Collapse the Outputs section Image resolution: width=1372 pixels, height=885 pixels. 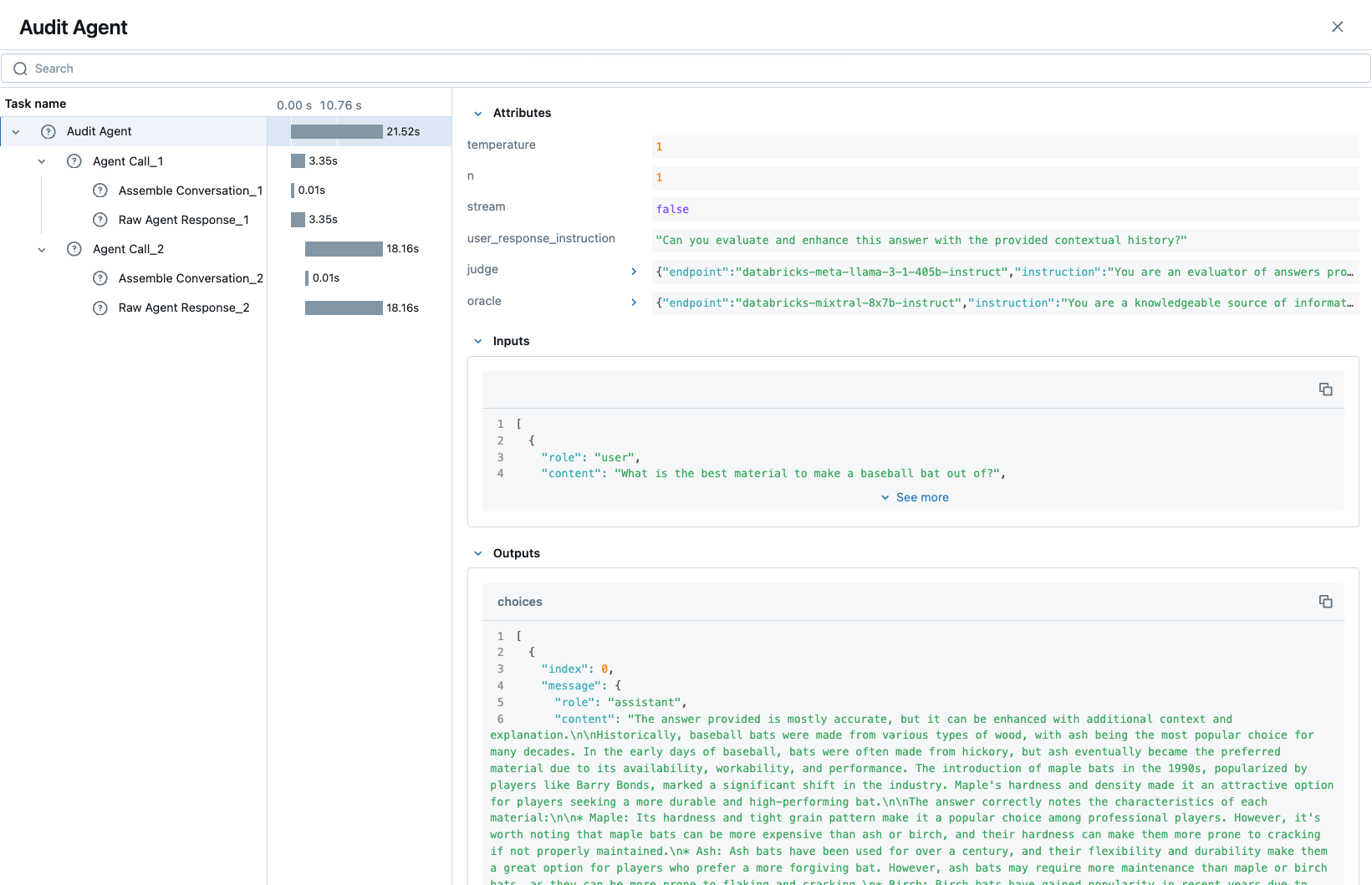(x=477, y=552)
